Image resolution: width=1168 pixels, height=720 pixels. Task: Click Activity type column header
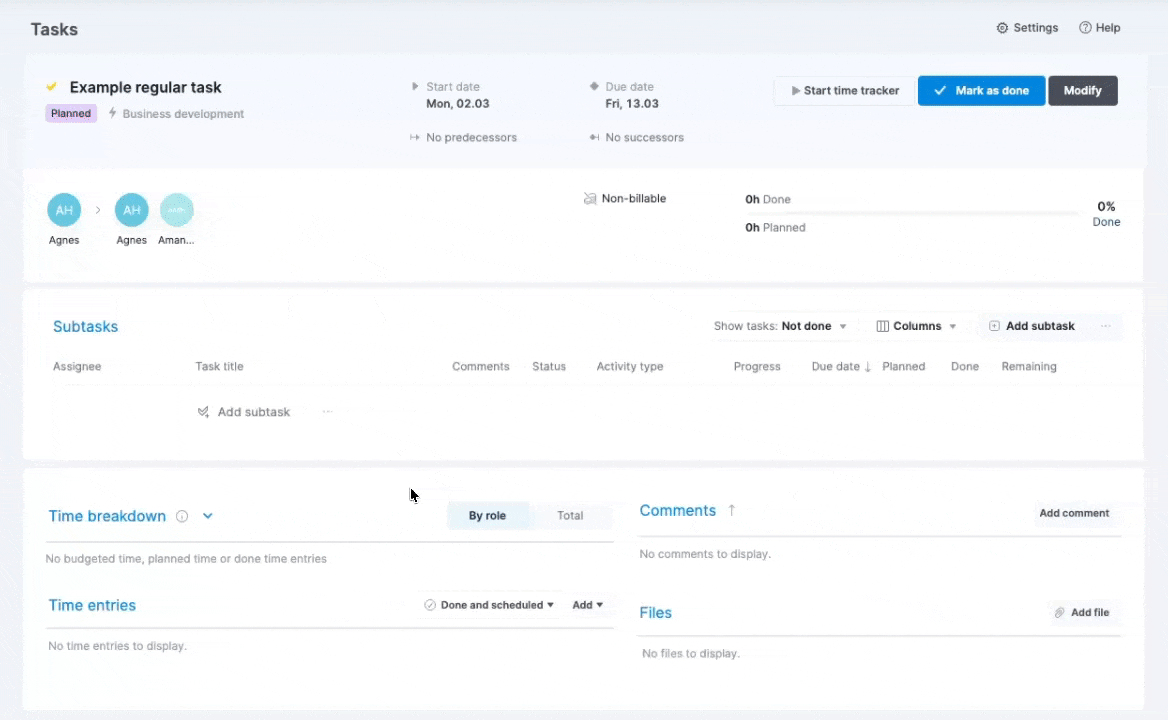click(x=629, y=366)
